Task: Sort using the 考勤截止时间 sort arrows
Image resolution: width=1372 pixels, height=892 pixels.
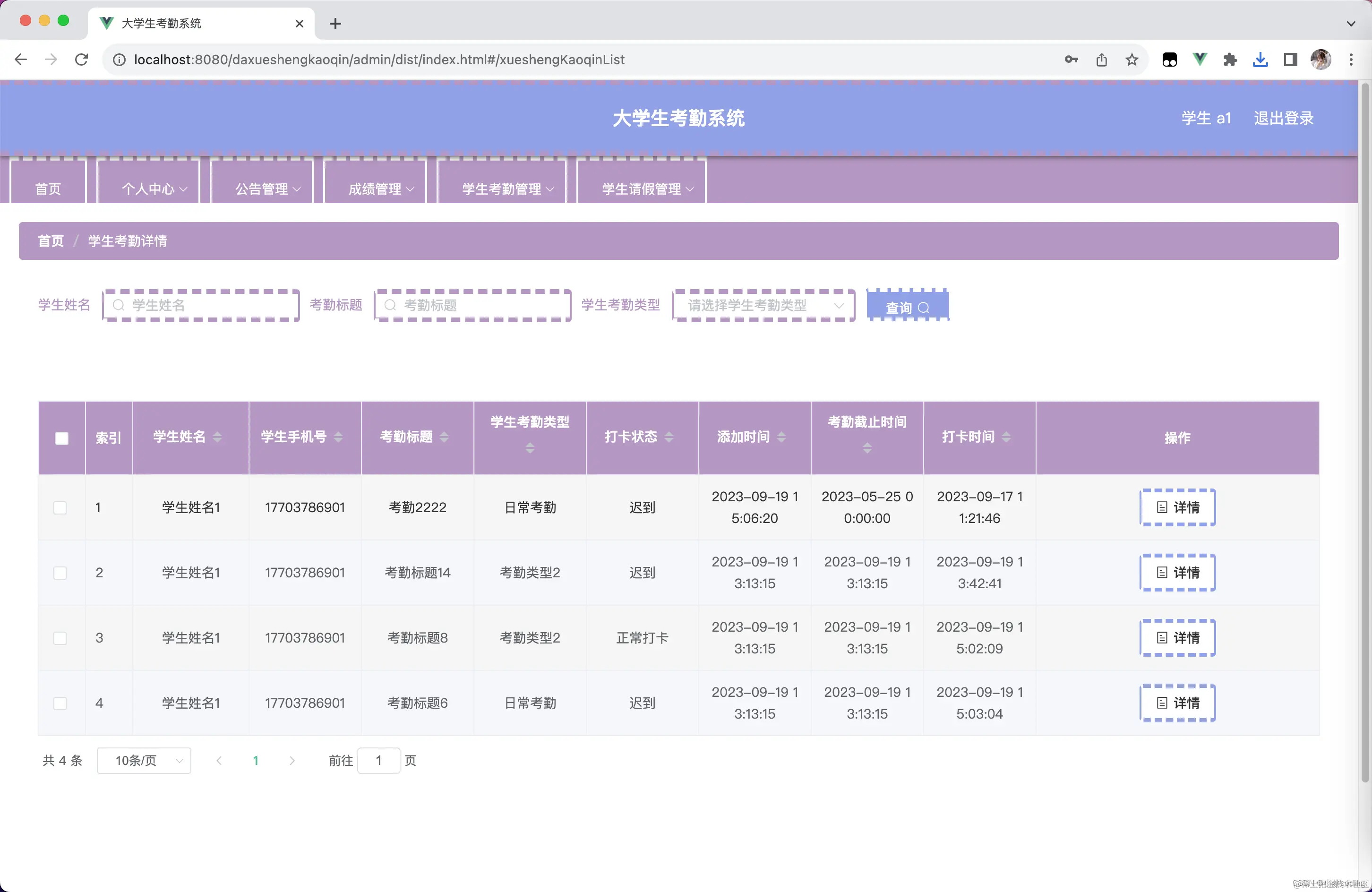Action: (x=867, y=448)
